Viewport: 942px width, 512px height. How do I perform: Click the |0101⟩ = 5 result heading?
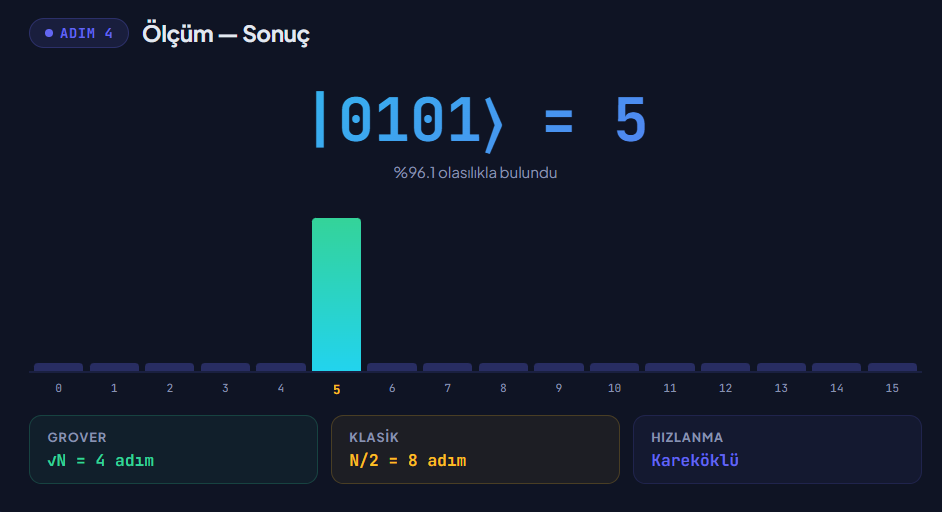point(480,121)
